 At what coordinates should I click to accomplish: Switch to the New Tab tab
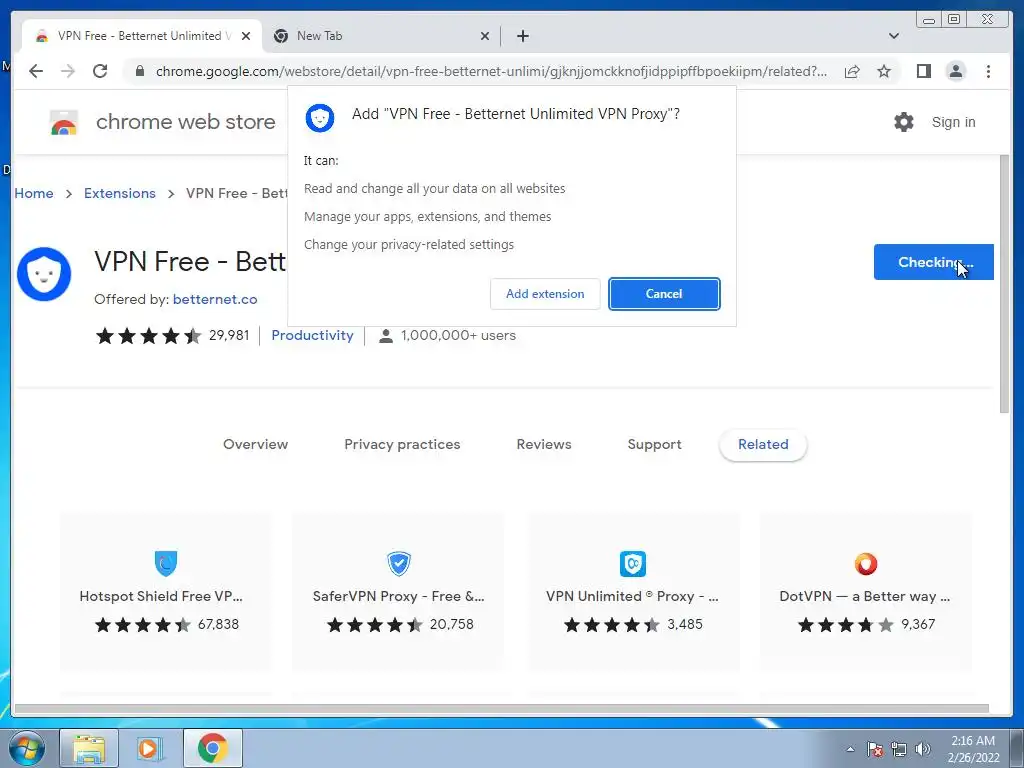pos(381,36)
